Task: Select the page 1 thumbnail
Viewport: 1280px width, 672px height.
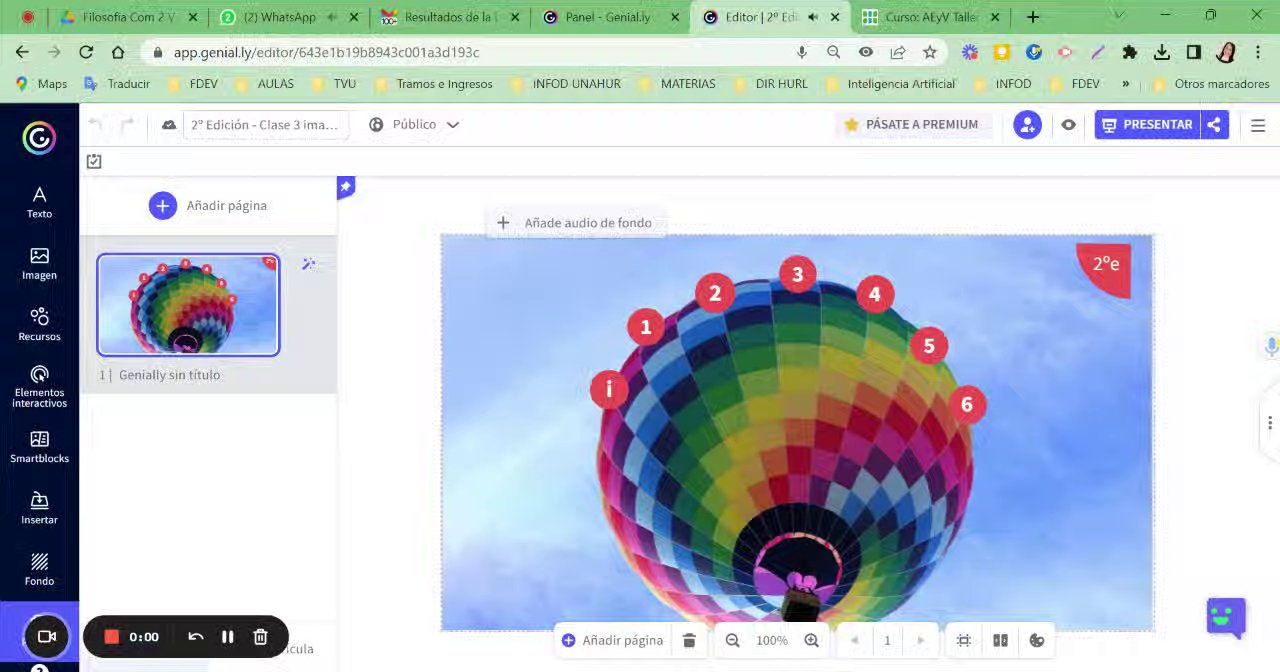Action: click(x=188, y=305)
